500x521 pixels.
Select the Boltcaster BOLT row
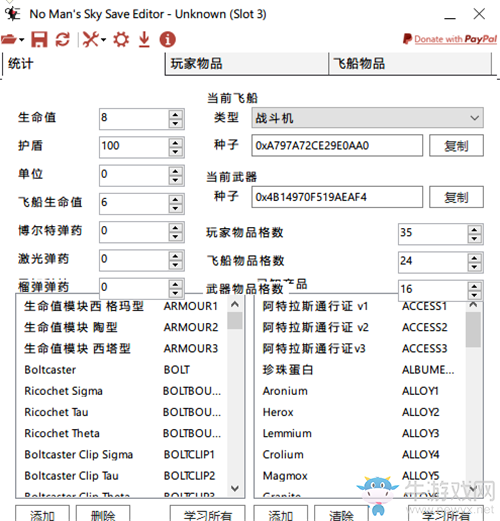tap(122, 370)
